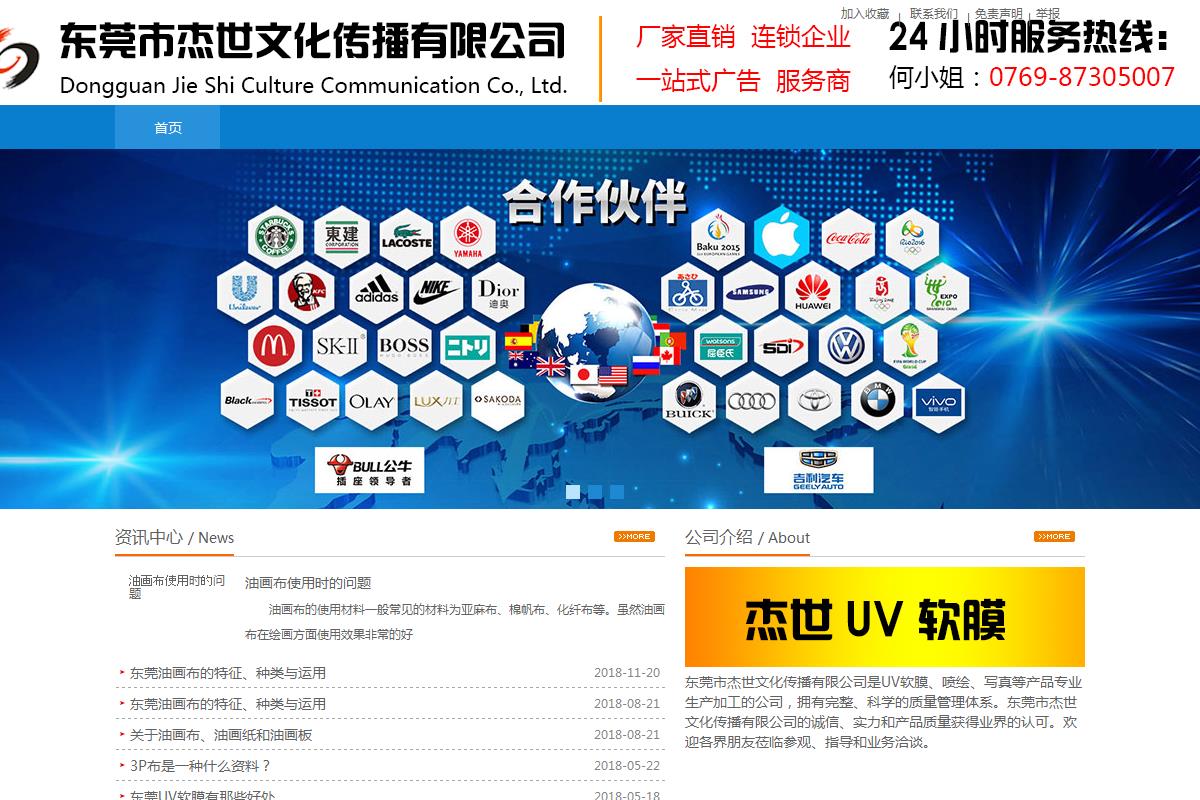Select the third banner slide dot
Image resolution: width=1200 pixels, height=800 pixels.
pos(617,491)
